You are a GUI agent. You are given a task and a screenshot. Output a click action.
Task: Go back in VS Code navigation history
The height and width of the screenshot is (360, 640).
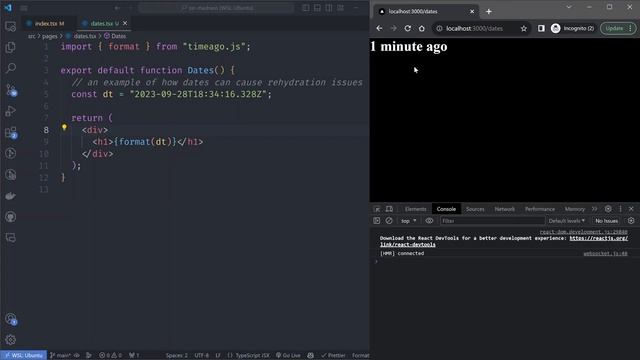point(117,8)
